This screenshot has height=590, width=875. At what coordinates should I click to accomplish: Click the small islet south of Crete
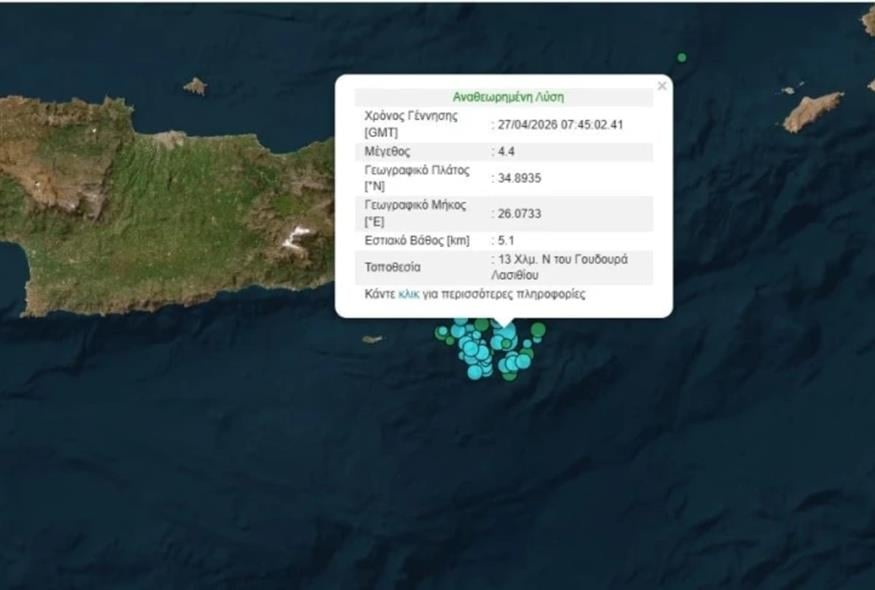click(372, 339)
